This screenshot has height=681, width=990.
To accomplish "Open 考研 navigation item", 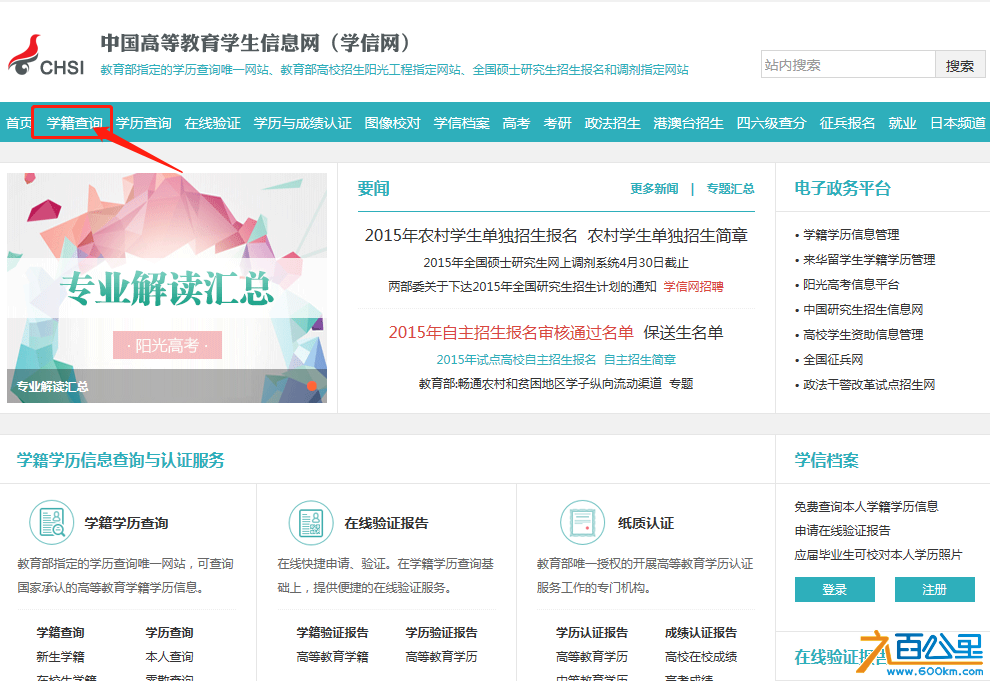I will pos(558,123).
